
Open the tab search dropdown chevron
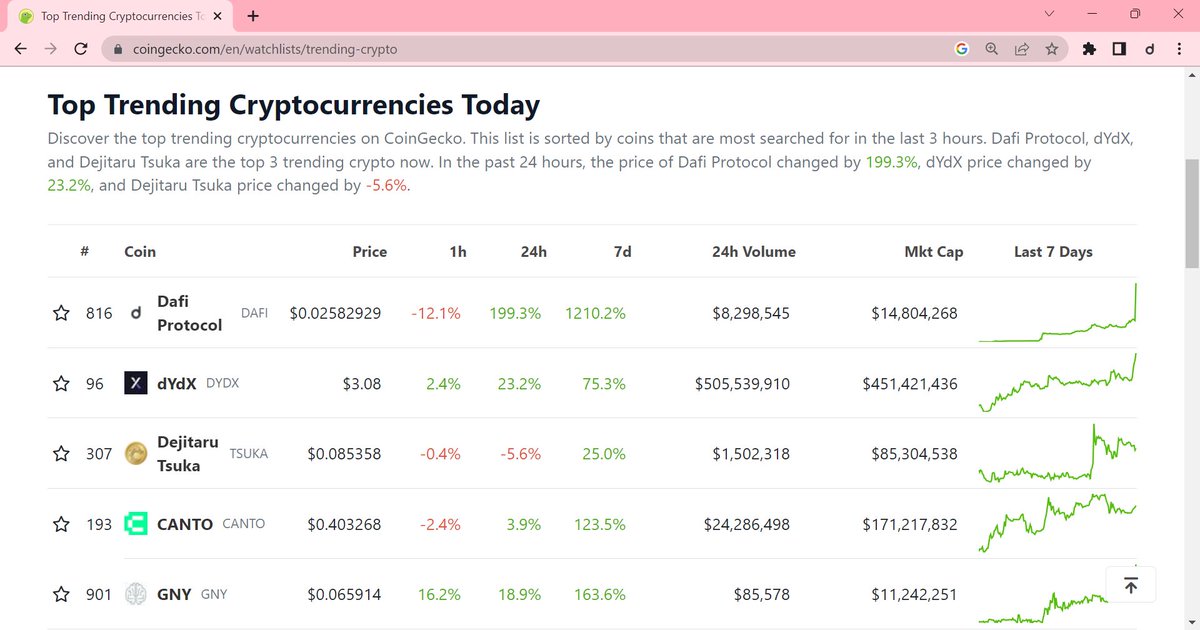pyautogui.click(x=1049, y=15)
